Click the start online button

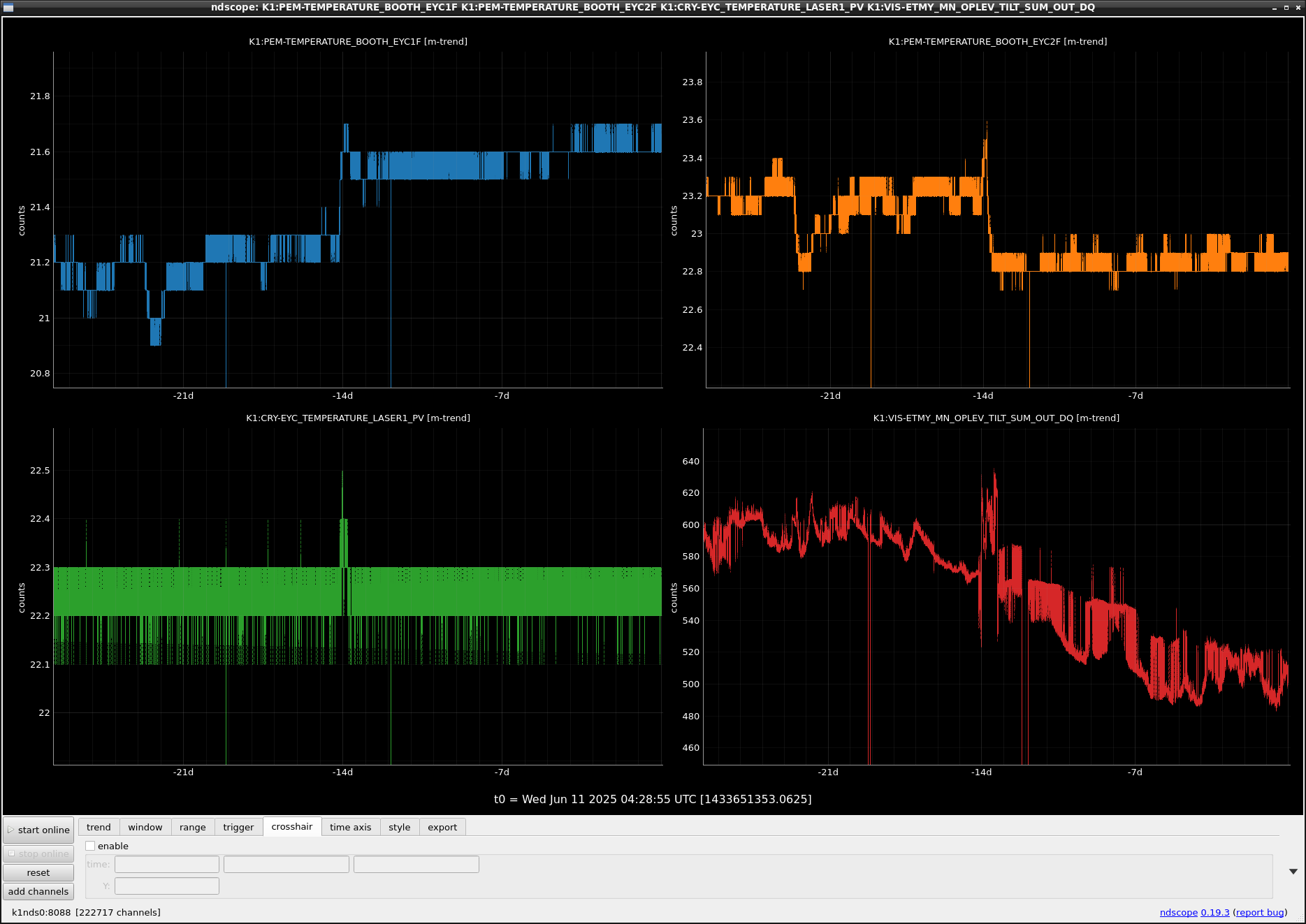click(38, 830)
